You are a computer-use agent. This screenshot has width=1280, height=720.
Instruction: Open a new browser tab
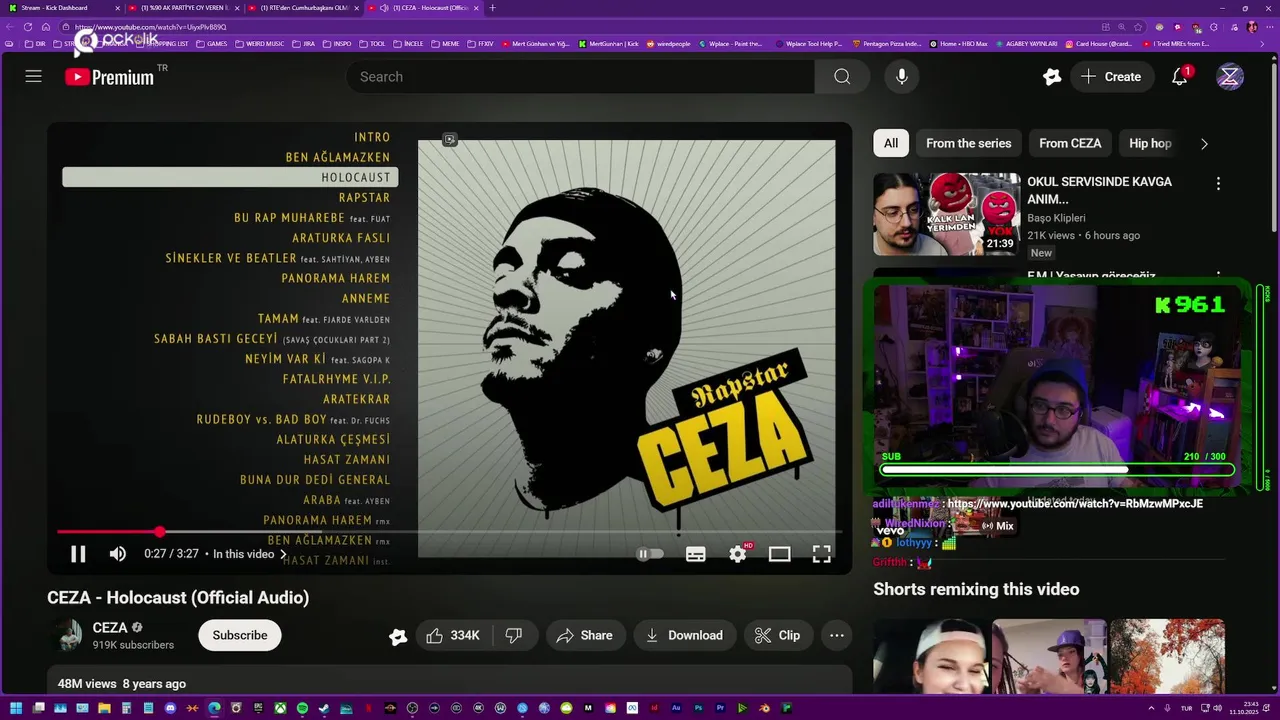pyautogui.click(x=492, y=8)
